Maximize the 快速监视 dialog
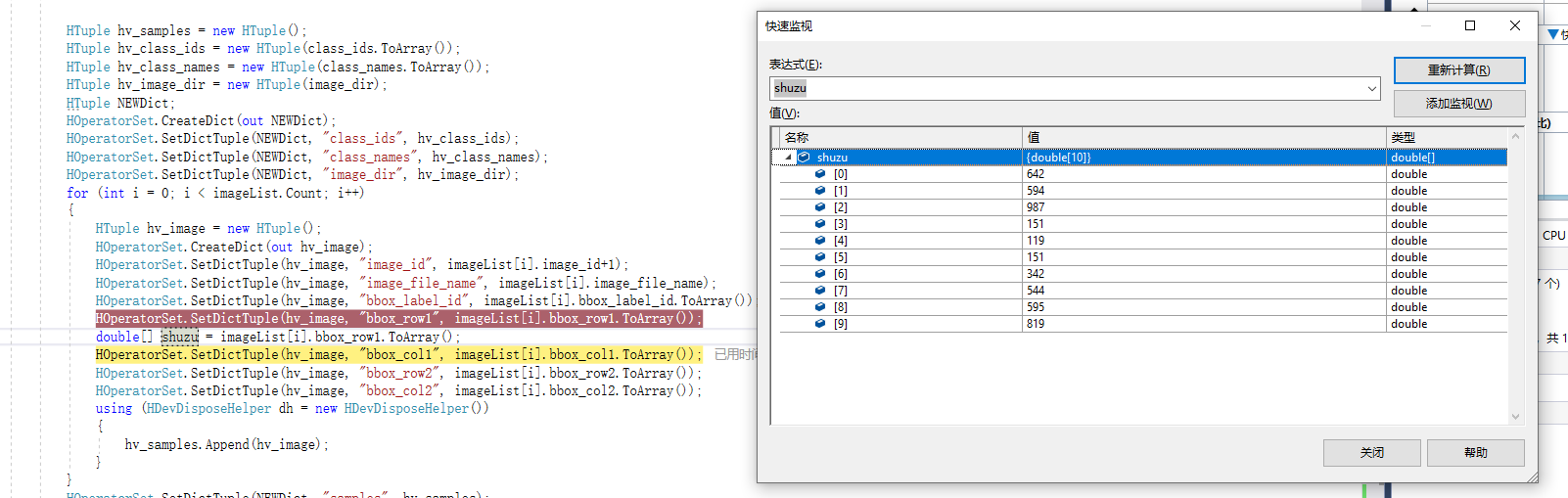The width and height of the screenshot is (1568, 498). [1470, 26]
